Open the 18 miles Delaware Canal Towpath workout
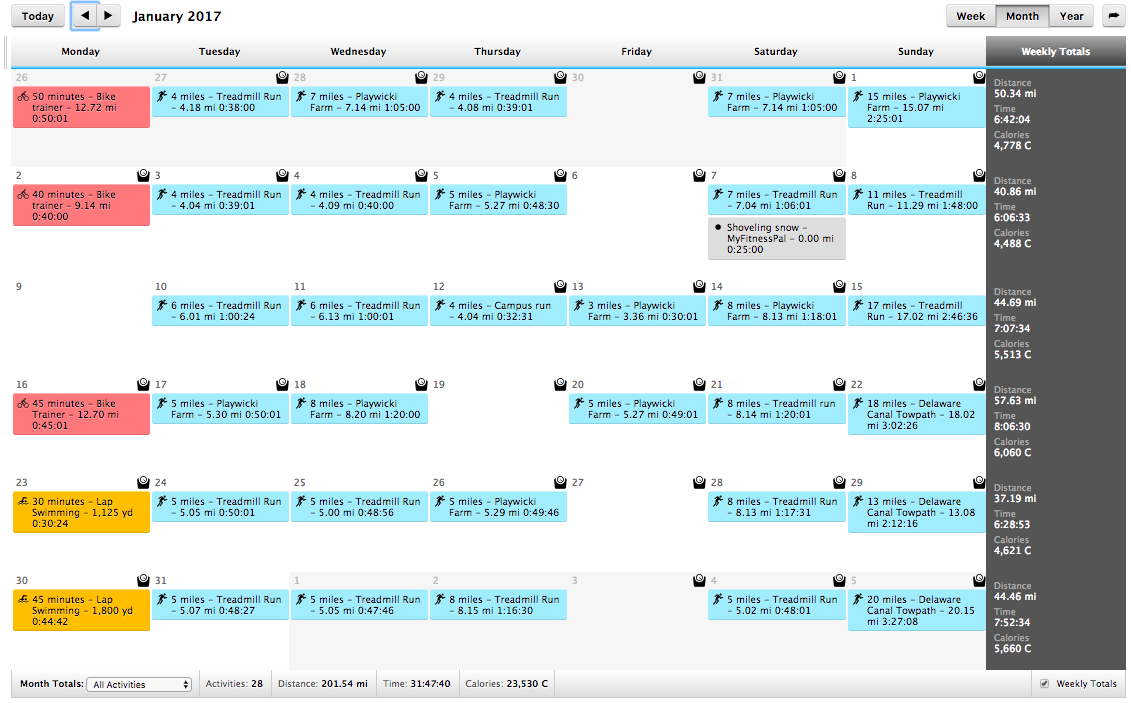The height and width of the screenshot is (703, 1131). point(915,415)
